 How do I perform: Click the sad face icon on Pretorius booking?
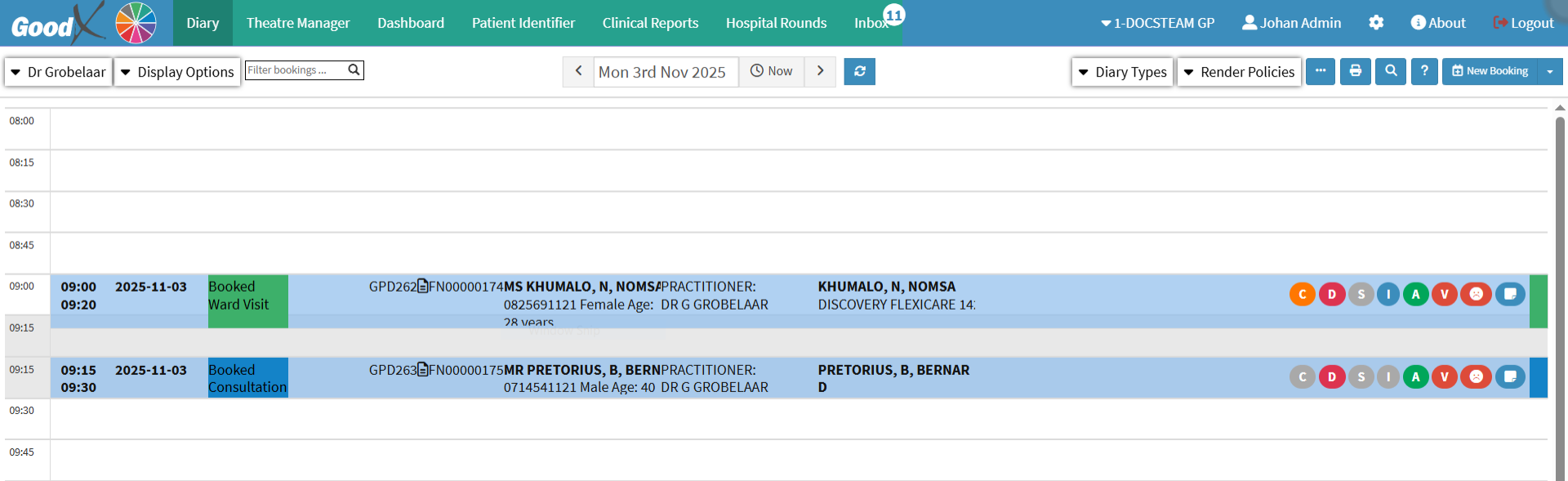[x=1476, y=376]
